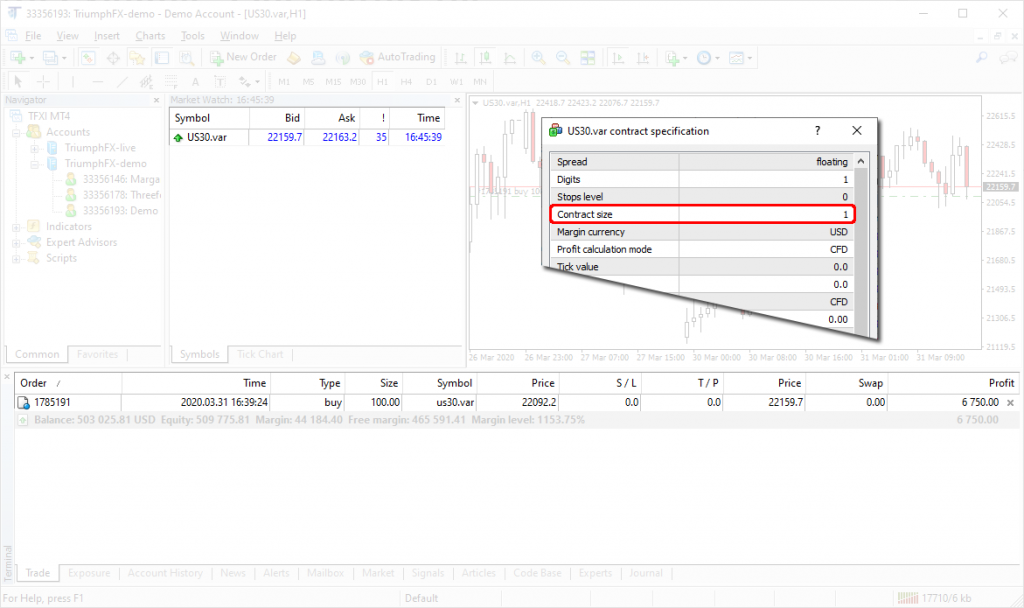Draw a horizontal line tool
This screenshot has width=1024, height=608.
click(97, 82)
